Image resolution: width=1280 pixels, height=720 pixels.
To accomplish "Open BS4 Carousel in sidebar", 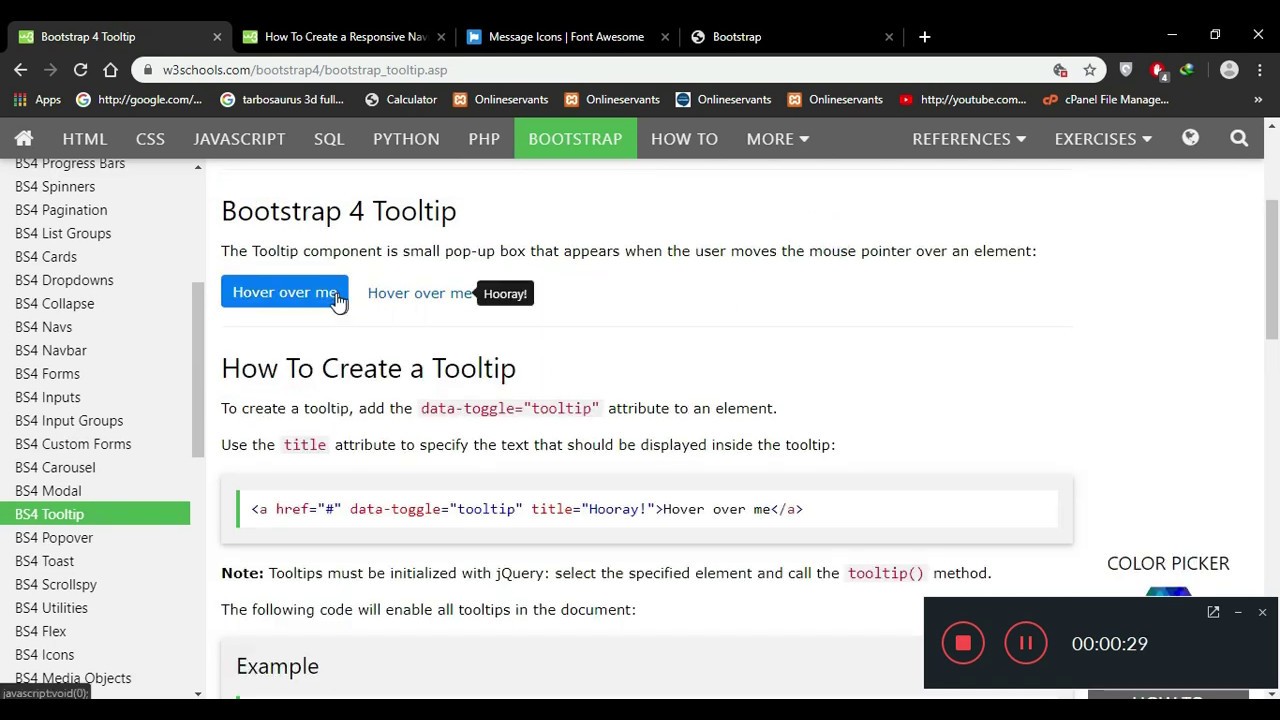I will (x=55, y=468).
